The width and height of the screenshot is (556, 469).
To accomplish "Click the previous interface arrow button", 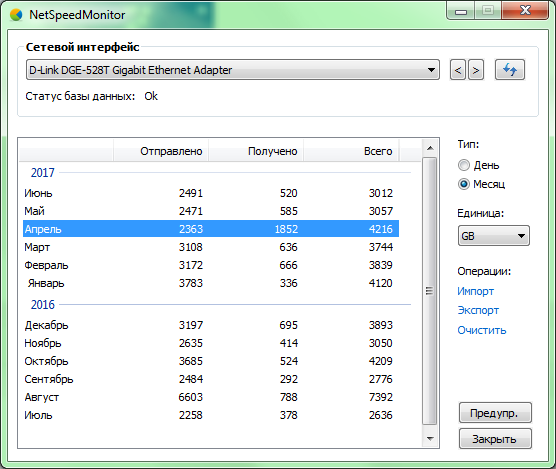I will click(458, 70).
